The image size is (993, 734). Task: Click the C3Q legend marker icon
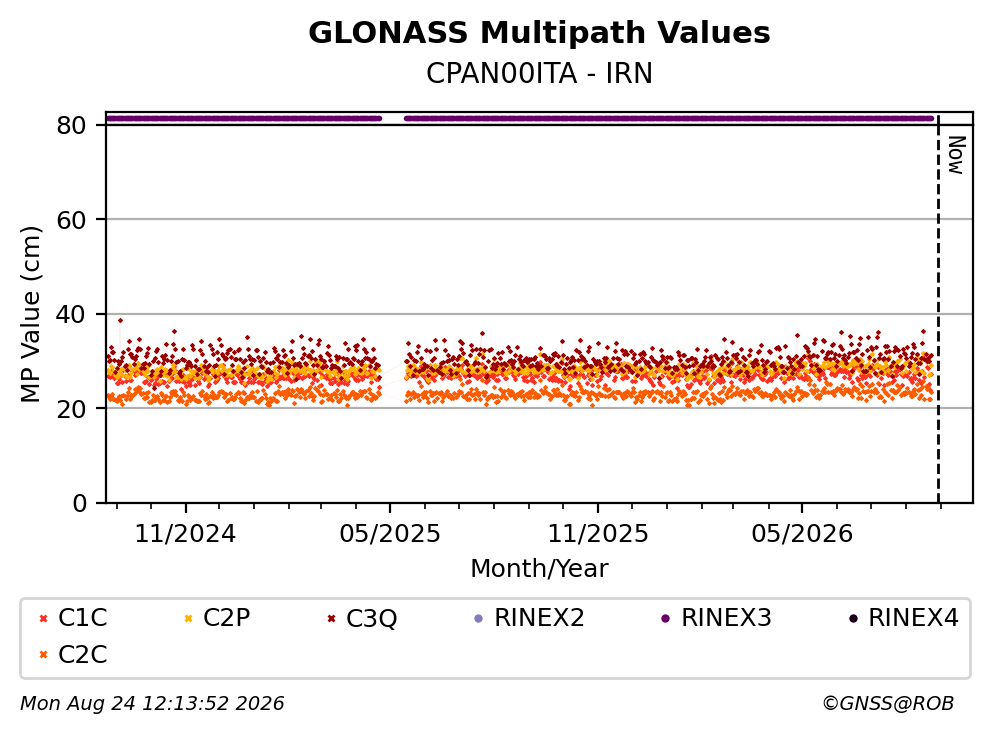pos(331,618)
